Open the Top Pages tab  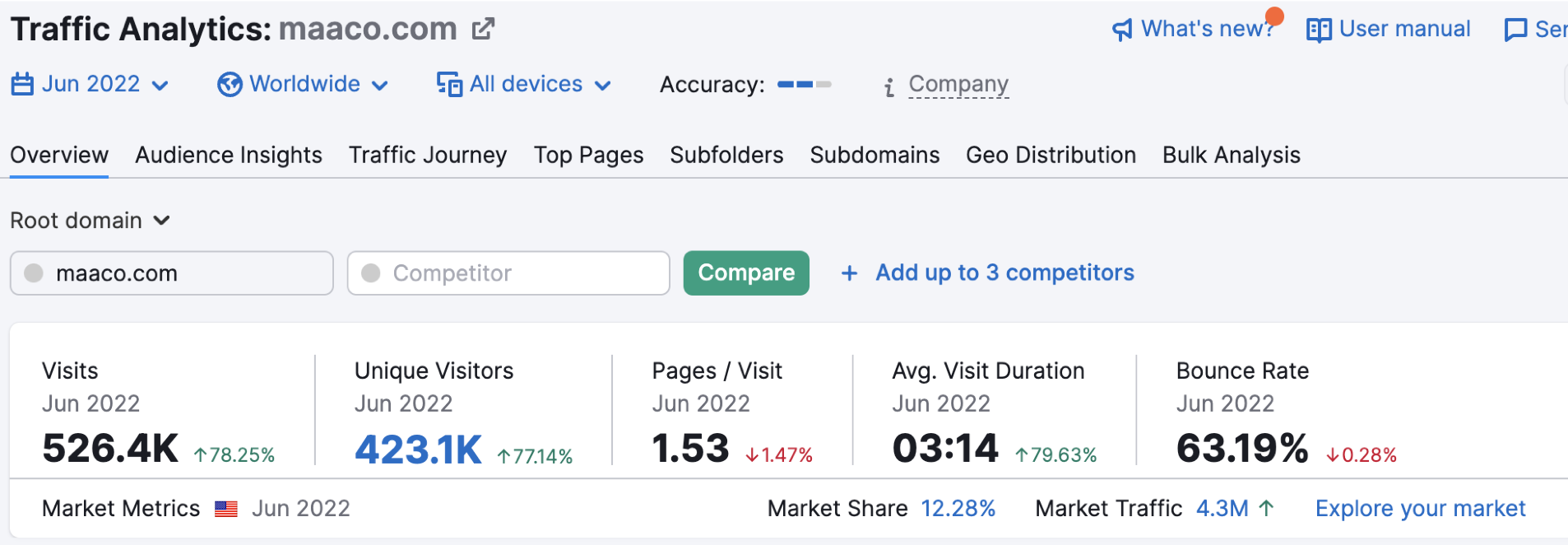click(588, 155)
